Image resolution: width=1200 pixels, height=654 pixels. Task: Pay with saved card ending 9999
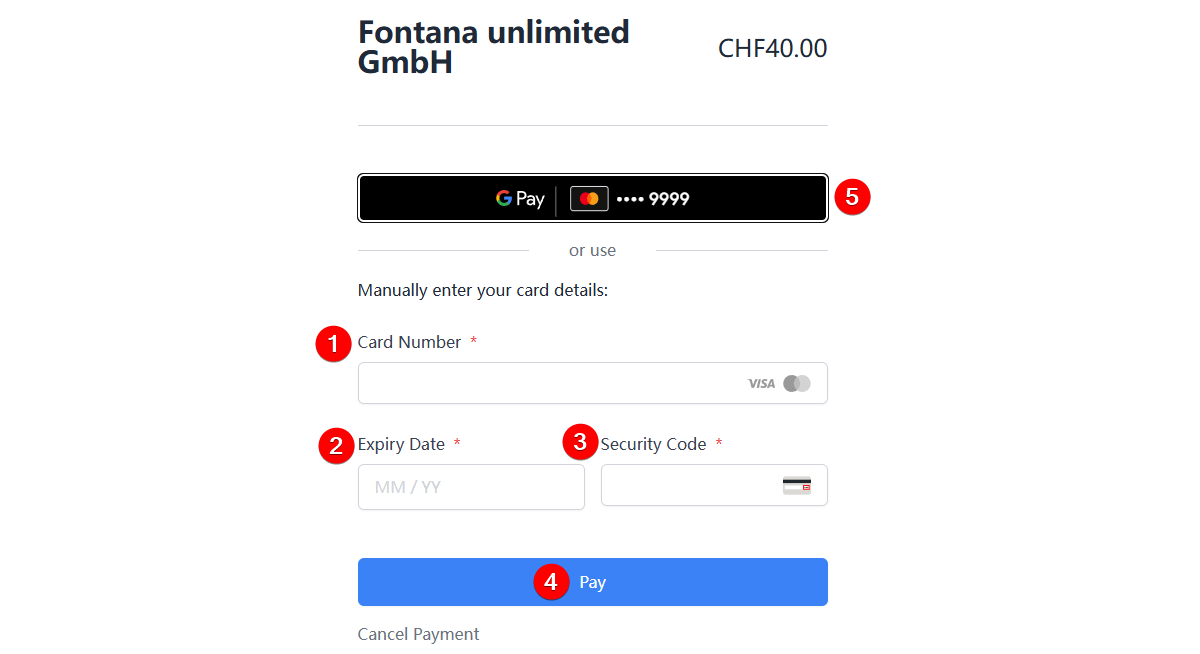[652, 199]
